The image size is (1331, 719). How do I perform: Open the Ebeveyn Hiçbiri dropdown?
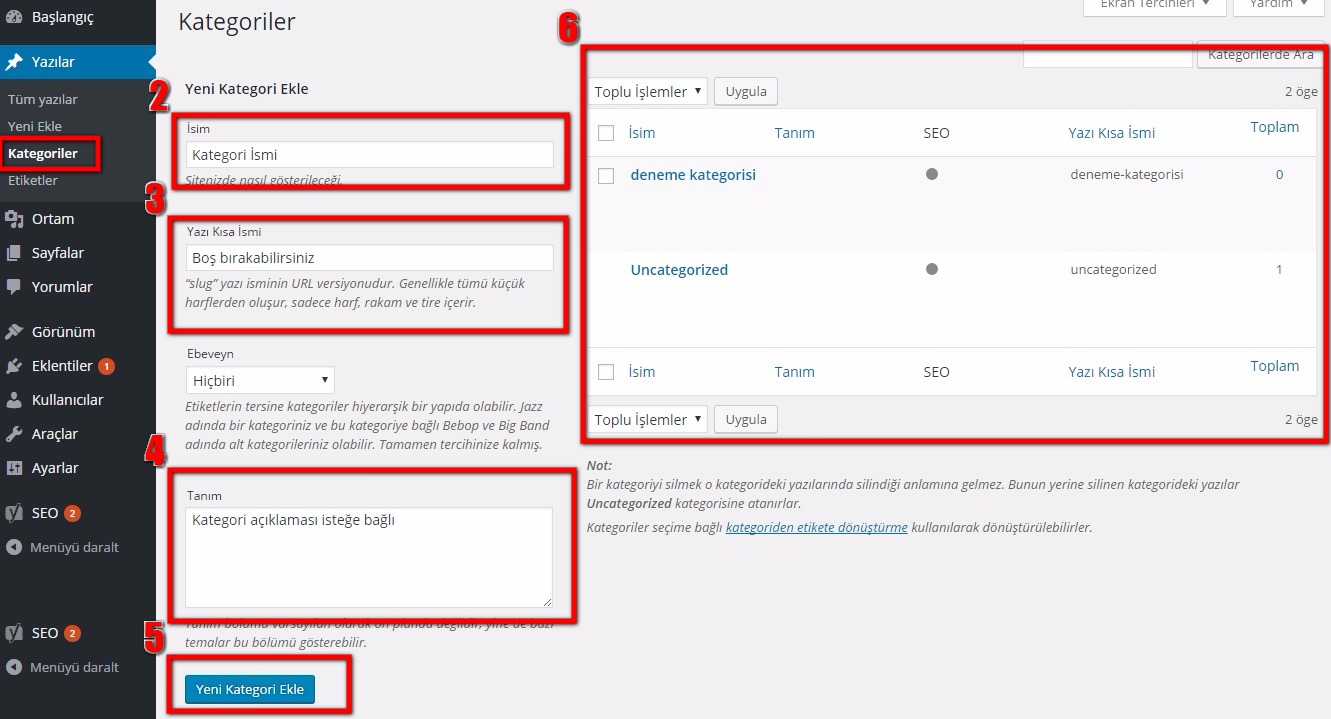pyautogui.click(x=260, y=380)
